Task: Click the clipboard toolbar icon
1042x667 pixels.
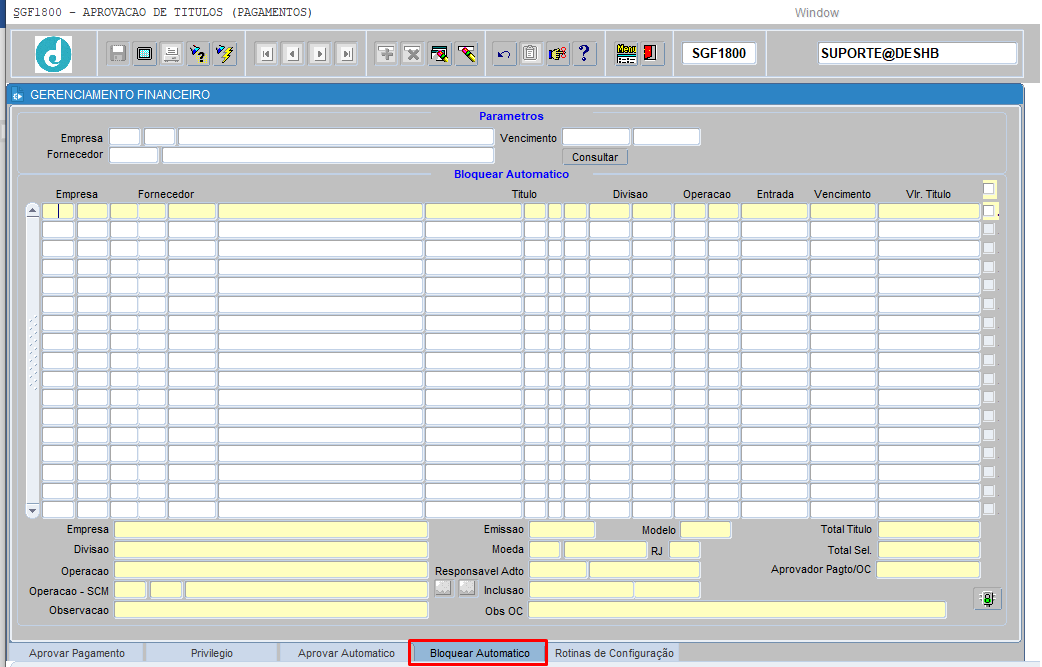Action: (x=530, y=54)
